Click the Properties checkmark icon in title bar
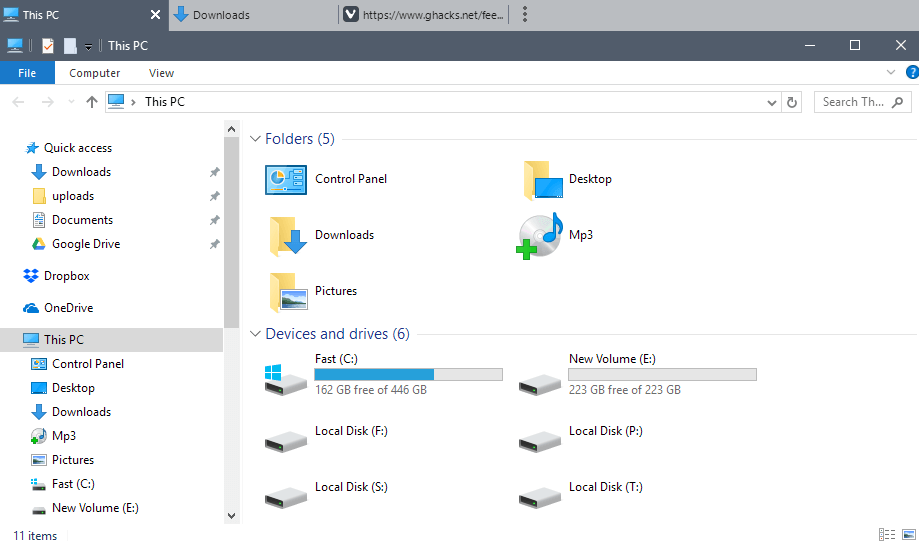 (x=48, y=46)
